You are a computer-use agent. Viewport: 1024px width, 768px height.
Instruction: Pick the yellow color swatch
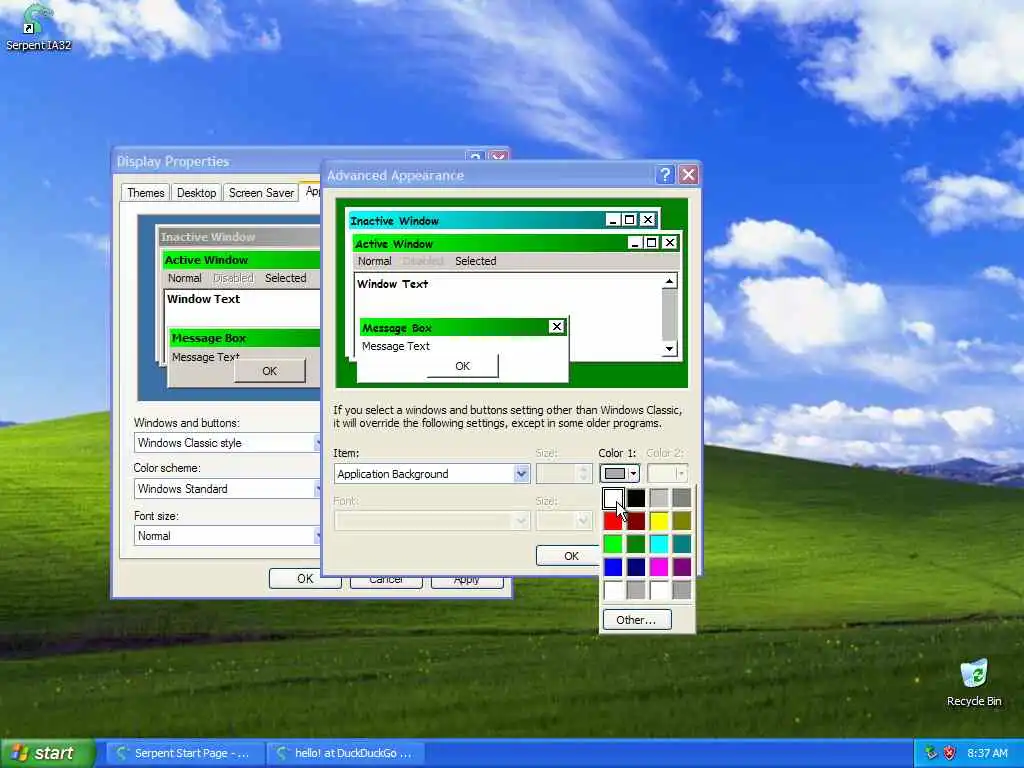(x=659, y=521)
